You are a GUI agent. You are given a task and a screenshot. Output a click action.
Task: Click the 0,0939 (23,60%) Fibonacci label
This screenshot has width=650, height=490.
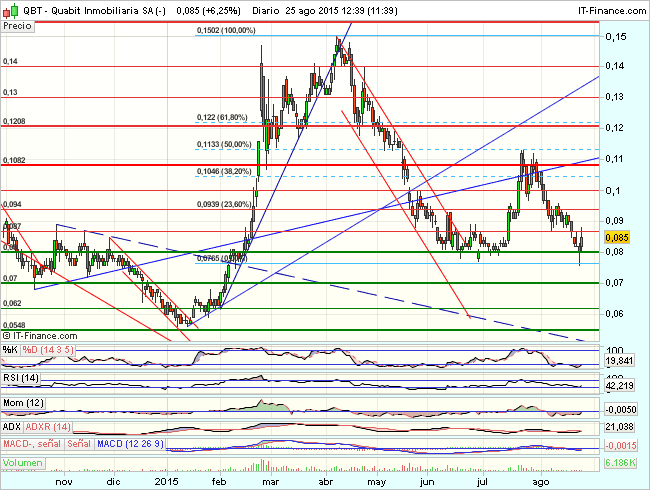click(x=224, y=204)
